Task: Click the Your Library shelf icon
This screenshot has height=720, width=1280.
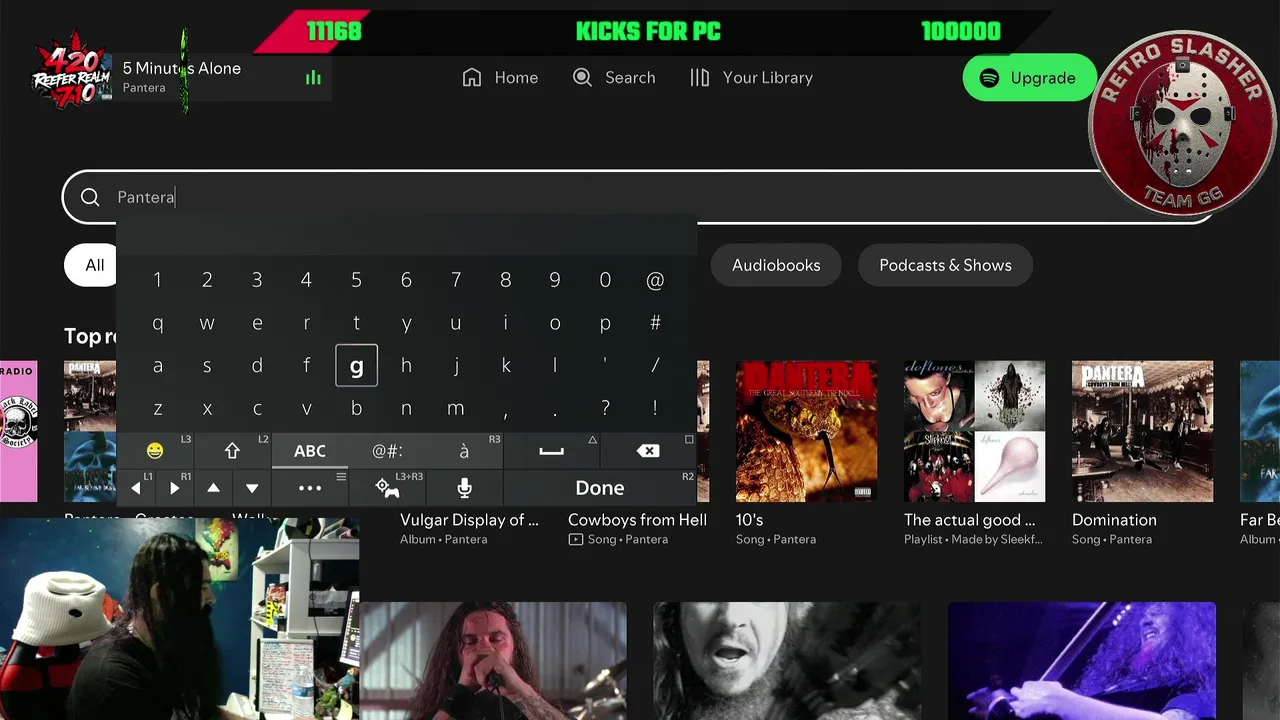Action: click(x=700, y=78)
